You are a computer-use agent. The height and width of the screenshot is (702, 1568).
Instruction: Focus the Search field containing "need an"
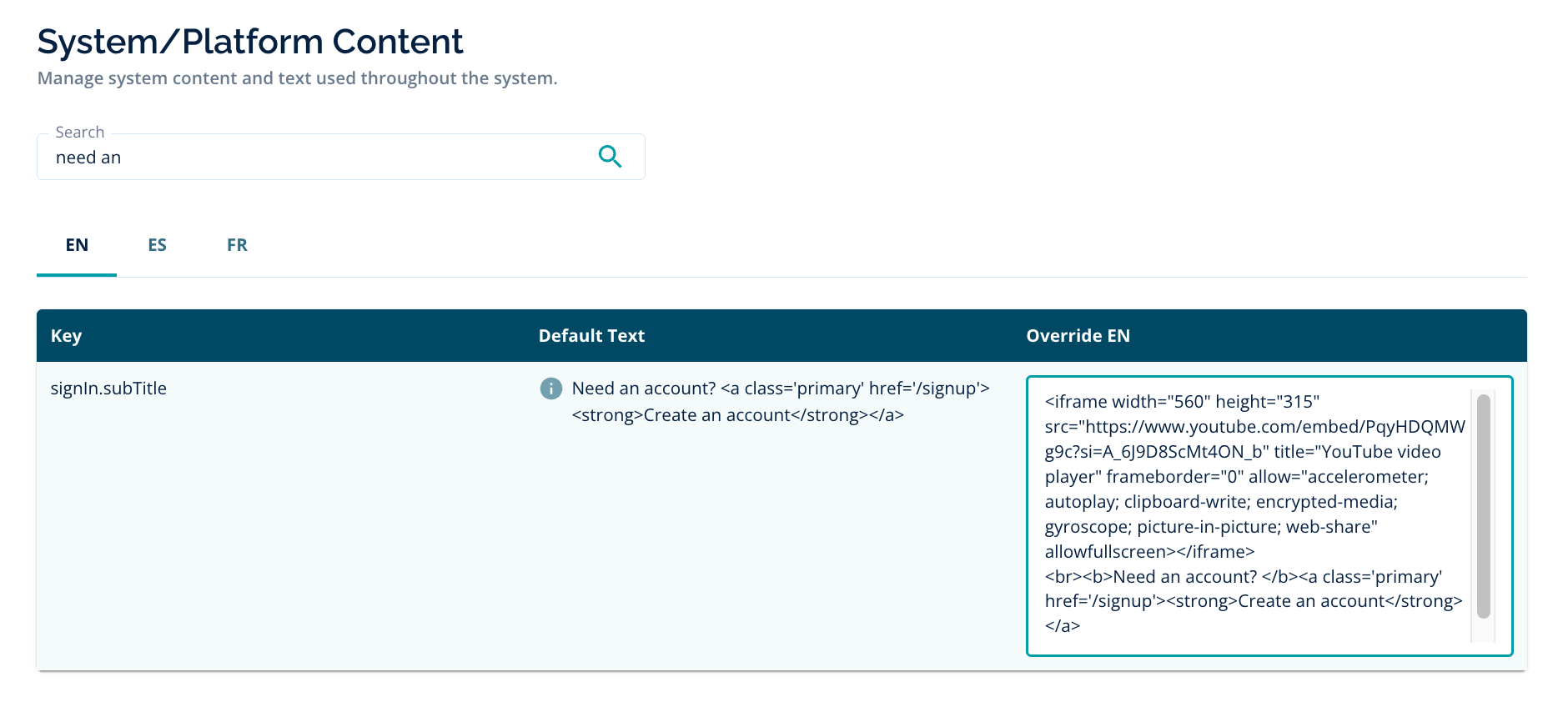(x=317, y=158)
